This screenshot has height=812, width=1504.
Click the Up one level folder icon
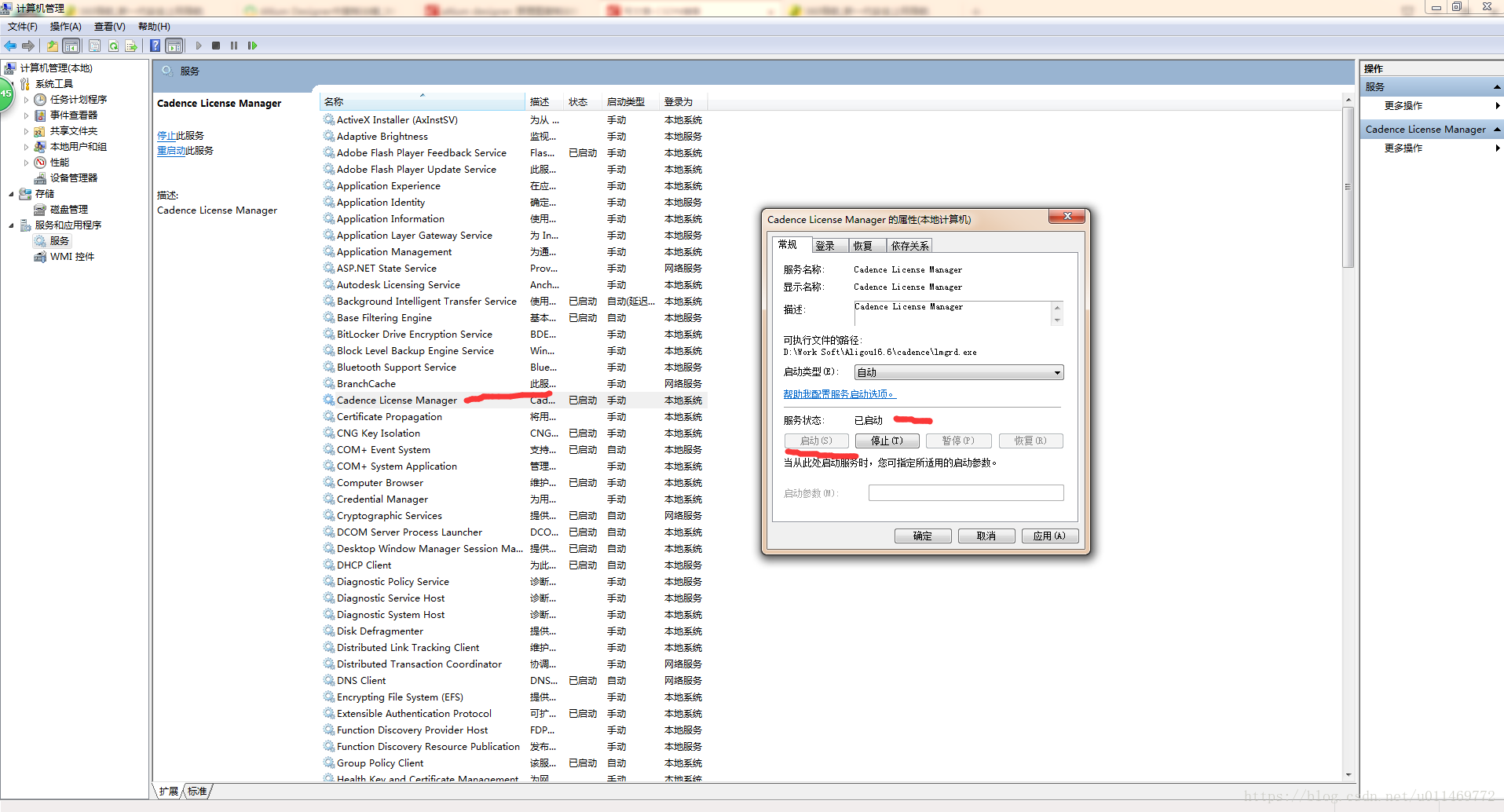click(x=53, y=46)
